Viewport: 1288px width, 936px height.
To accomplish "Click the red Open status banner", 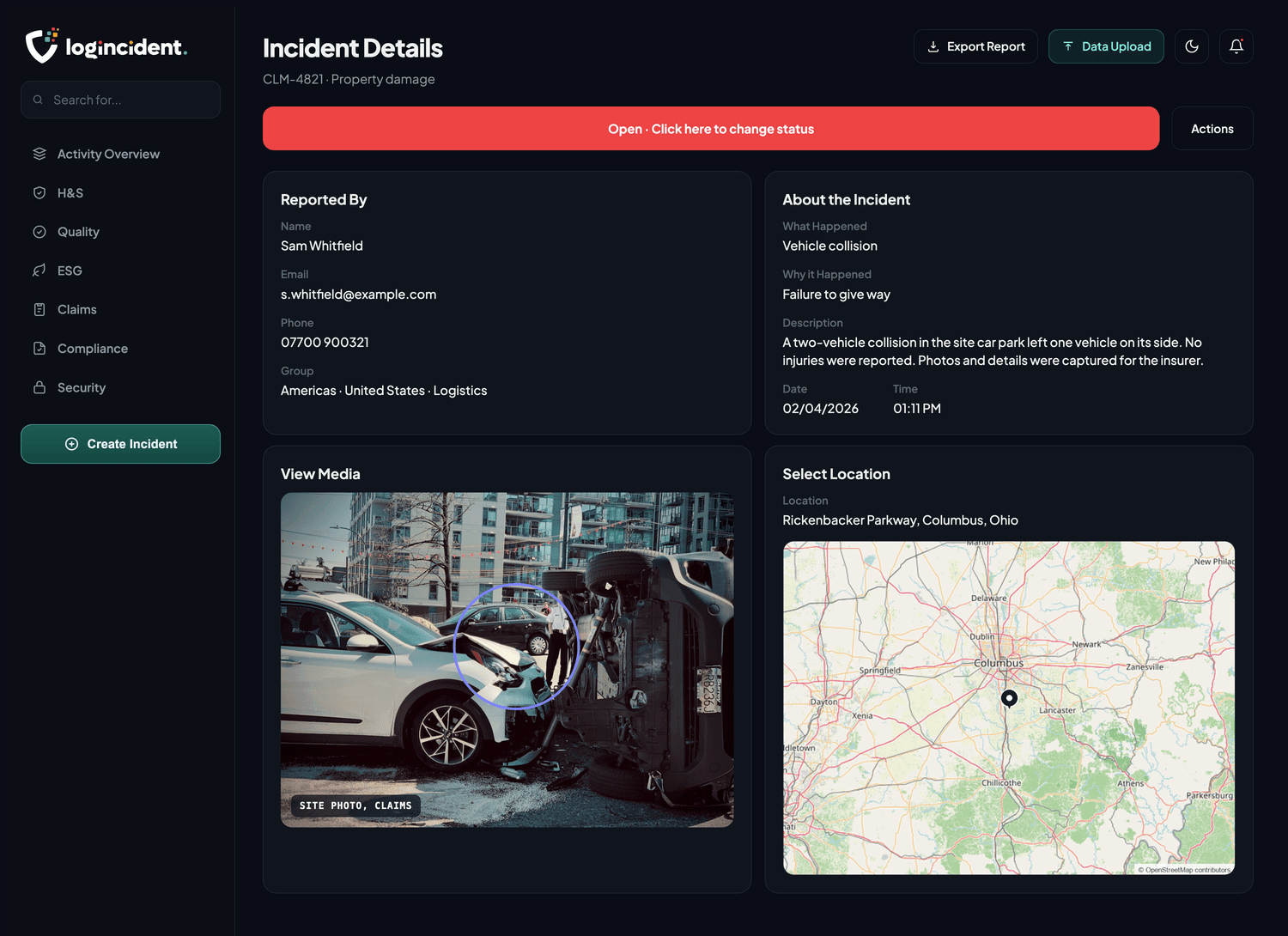I will (x=711, y=129).
